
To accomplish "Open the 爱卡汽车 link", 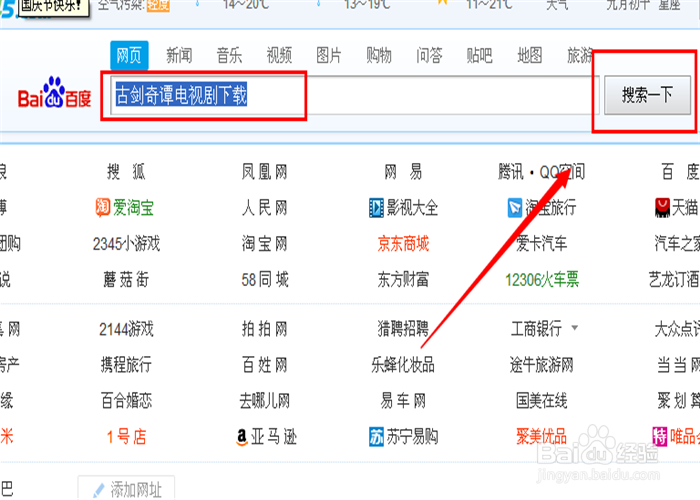I will 542,244.
